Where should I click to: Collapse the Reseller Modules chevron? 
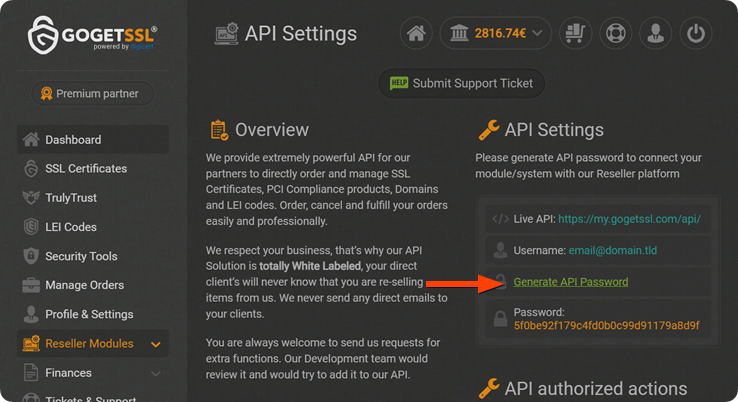(x=156, y=345)
